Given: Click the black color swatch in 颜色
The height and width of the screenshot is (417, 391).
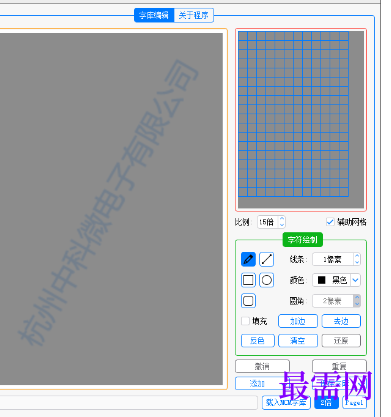Looking at the screenshot, I should point(322,280).
